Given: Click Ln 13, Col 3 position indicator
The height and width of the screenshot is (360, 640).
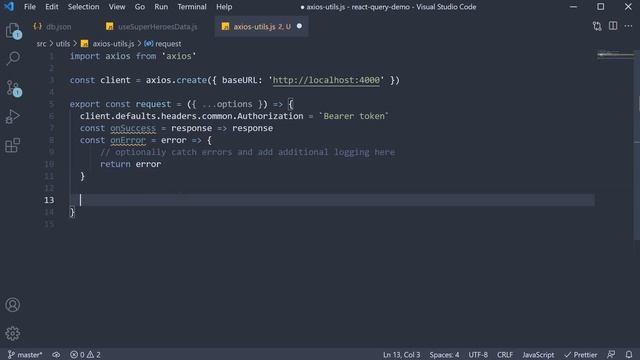Looking at the screenshot, I should pos(401,355).
